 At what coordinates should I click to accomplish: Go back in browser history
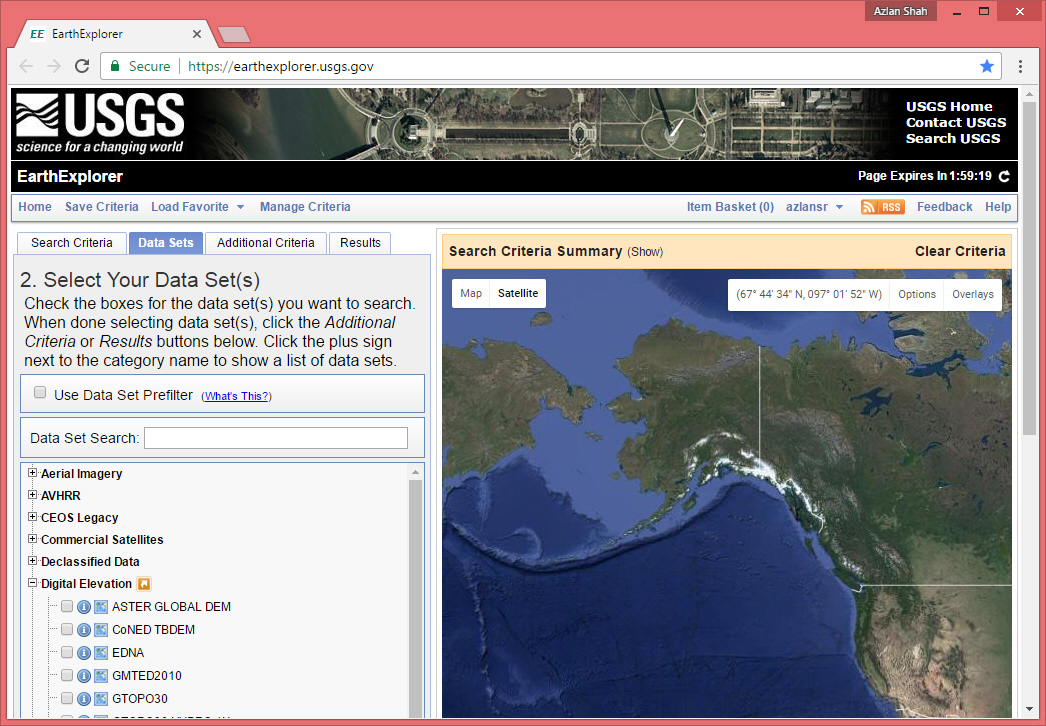click(x=26, y=66)
